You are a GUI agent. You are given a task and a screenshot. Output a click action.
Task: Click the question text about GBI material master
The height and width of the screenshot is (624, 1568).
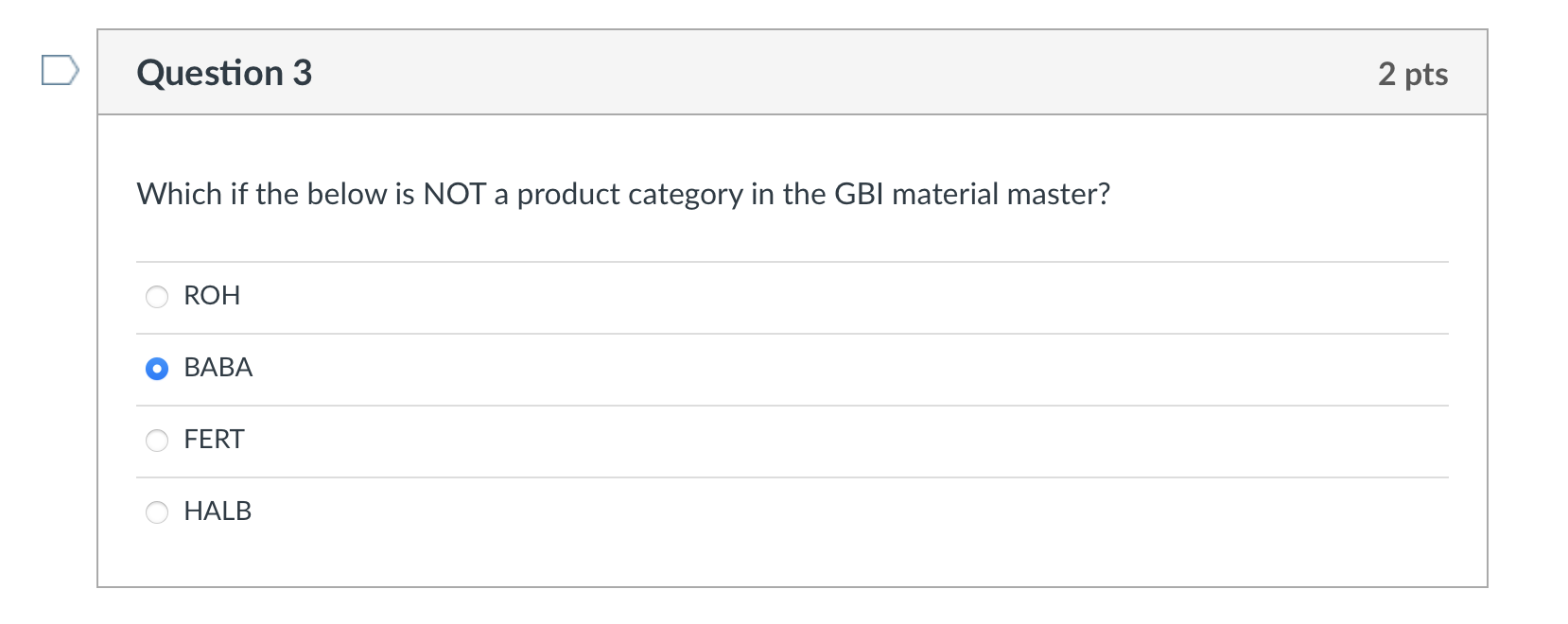(x=623, y=193)
